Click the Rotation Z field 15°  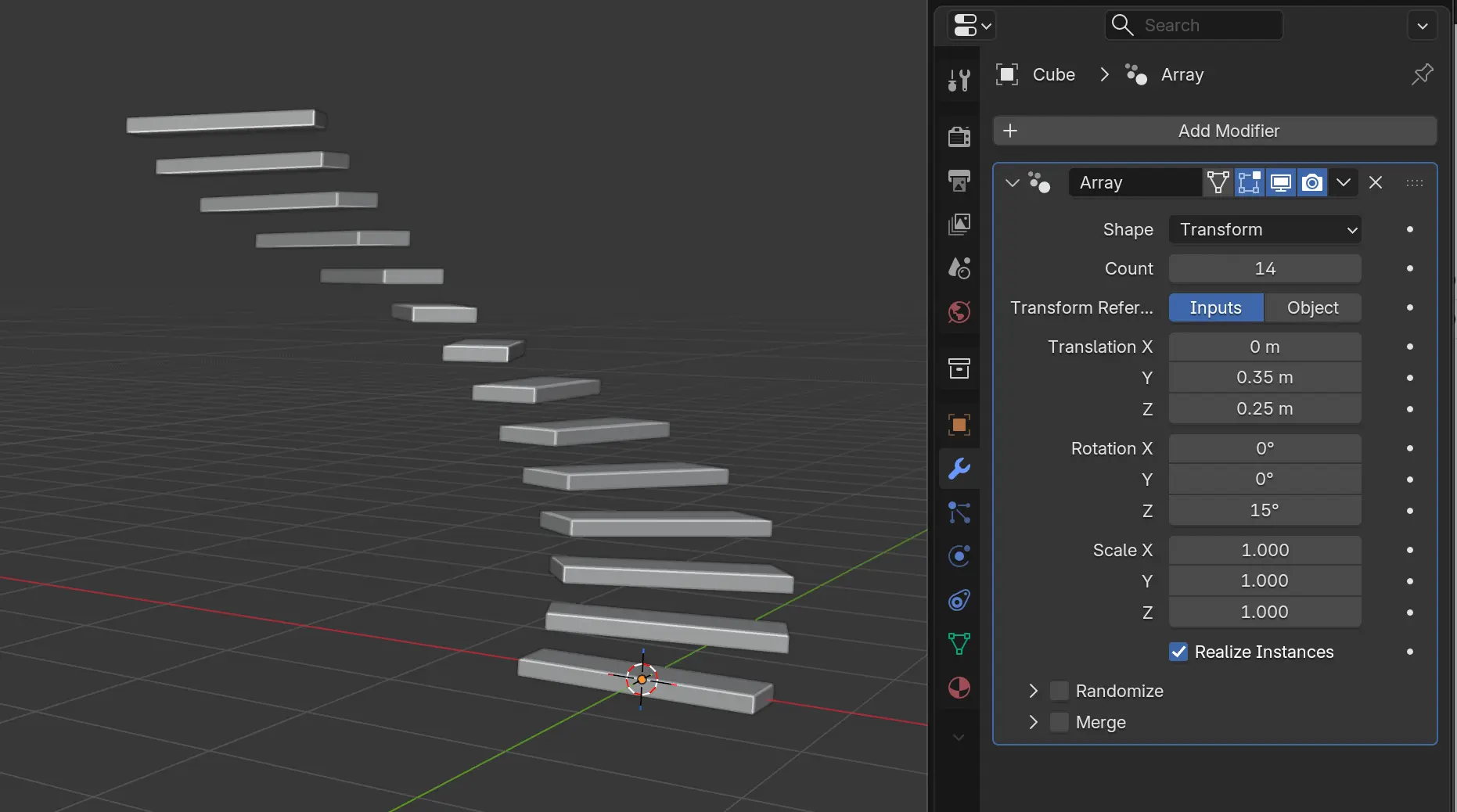pos(1265,510)
